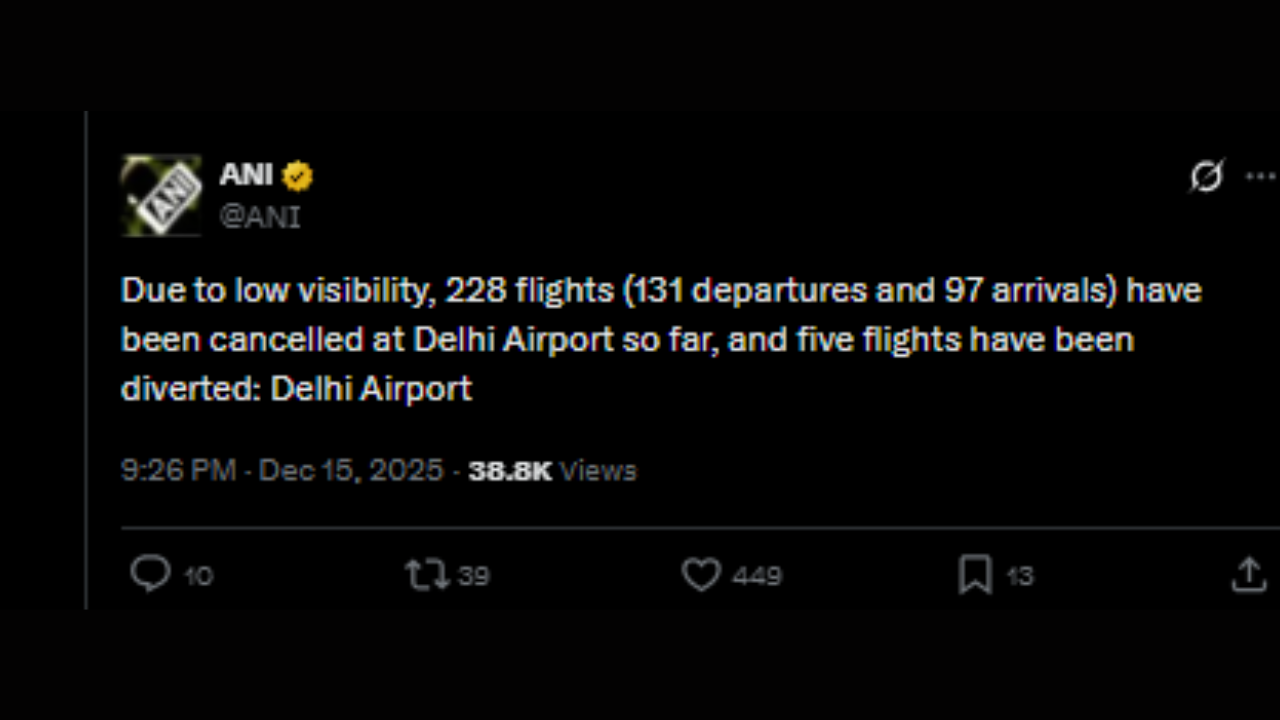Click the reply count 10
This screenshot has width=1280, height=720.
tap(198, 576)
